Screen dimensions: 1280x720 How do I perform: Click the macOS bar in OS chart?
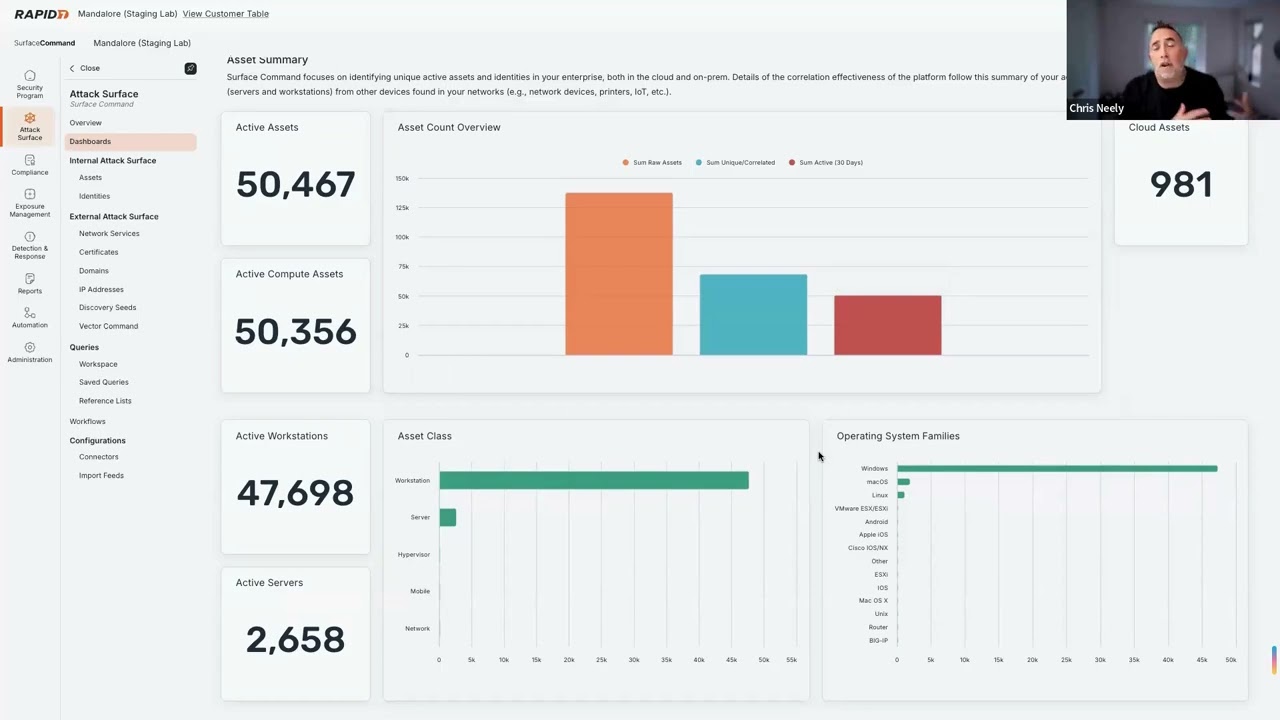[x=903, y=482]
